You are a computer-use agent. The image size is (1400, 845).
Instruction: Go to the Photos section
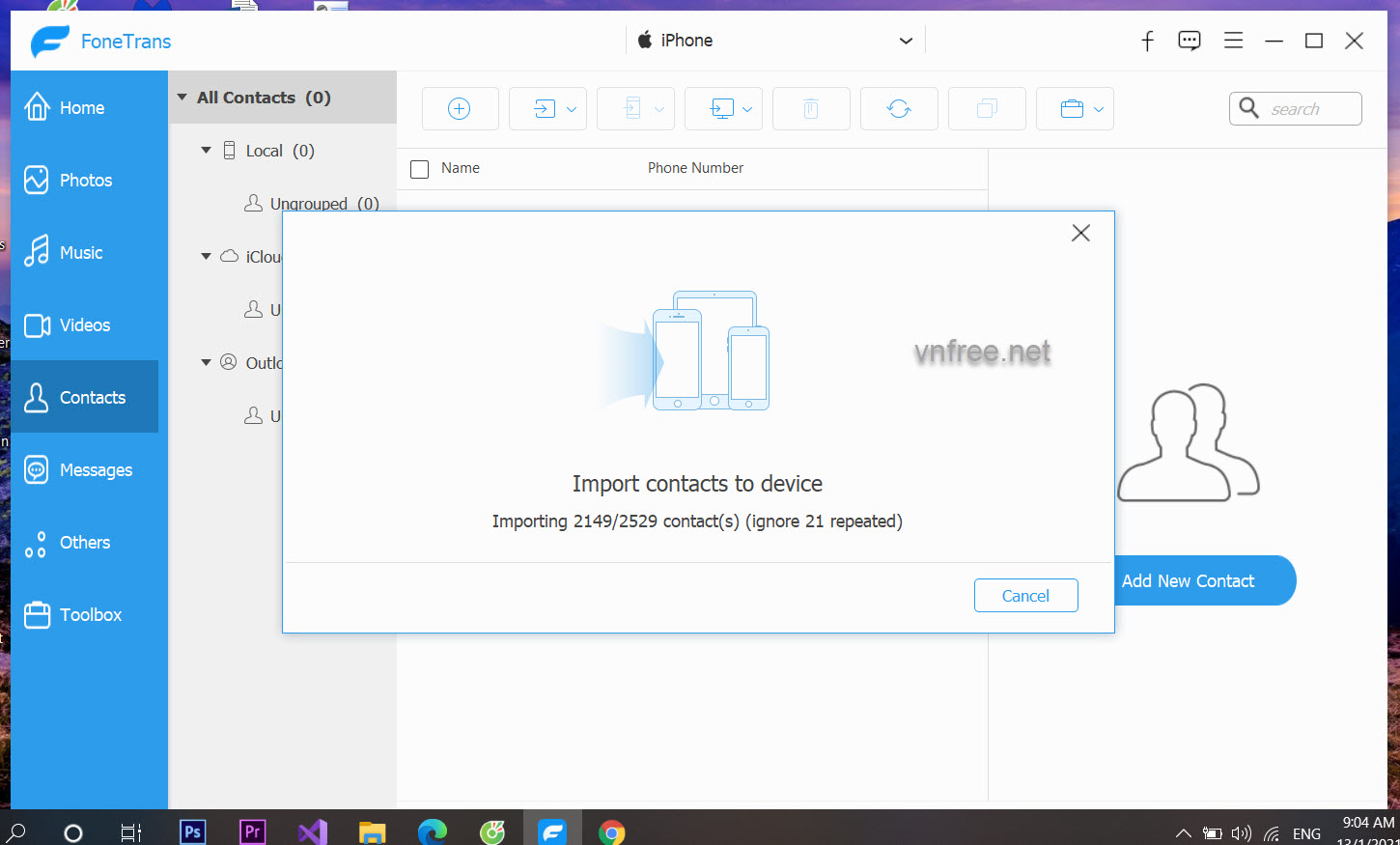tap(85, 181)
